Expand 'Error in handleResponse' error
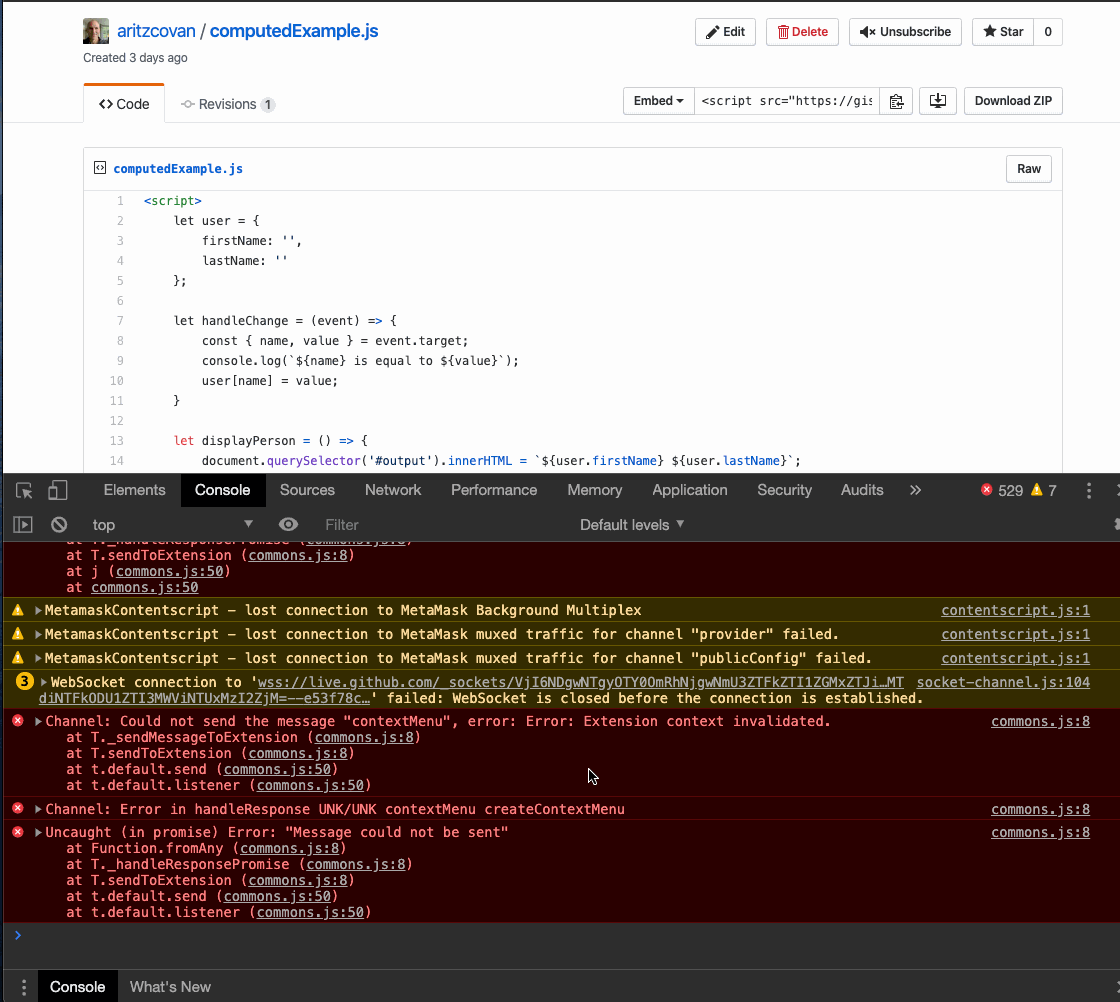The height and width of the screenshot is (1002, 1120). [38, 809]
